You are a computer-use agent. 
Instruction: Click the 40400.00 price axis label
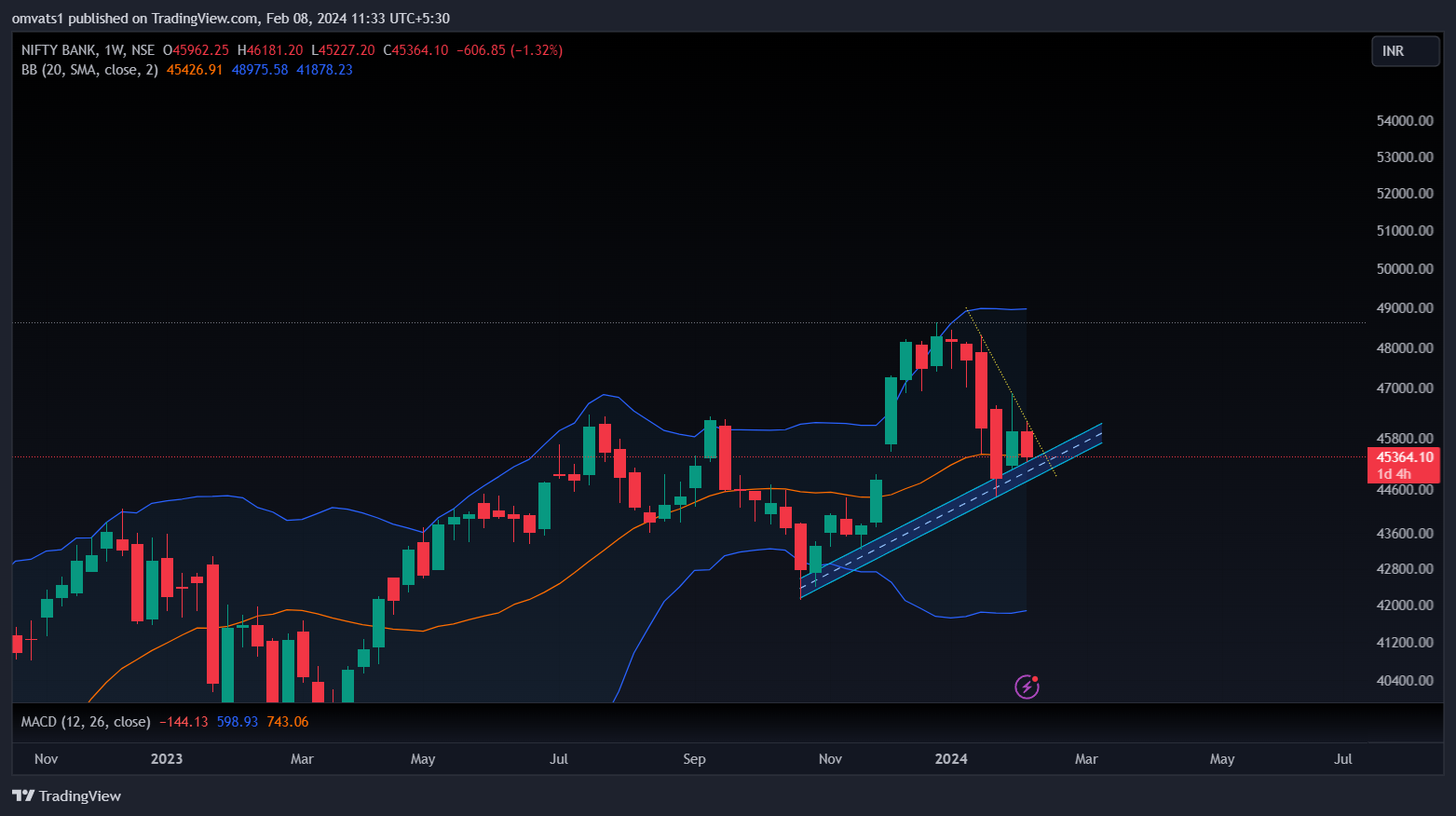pyautogui.click(x=1405, y=680)
